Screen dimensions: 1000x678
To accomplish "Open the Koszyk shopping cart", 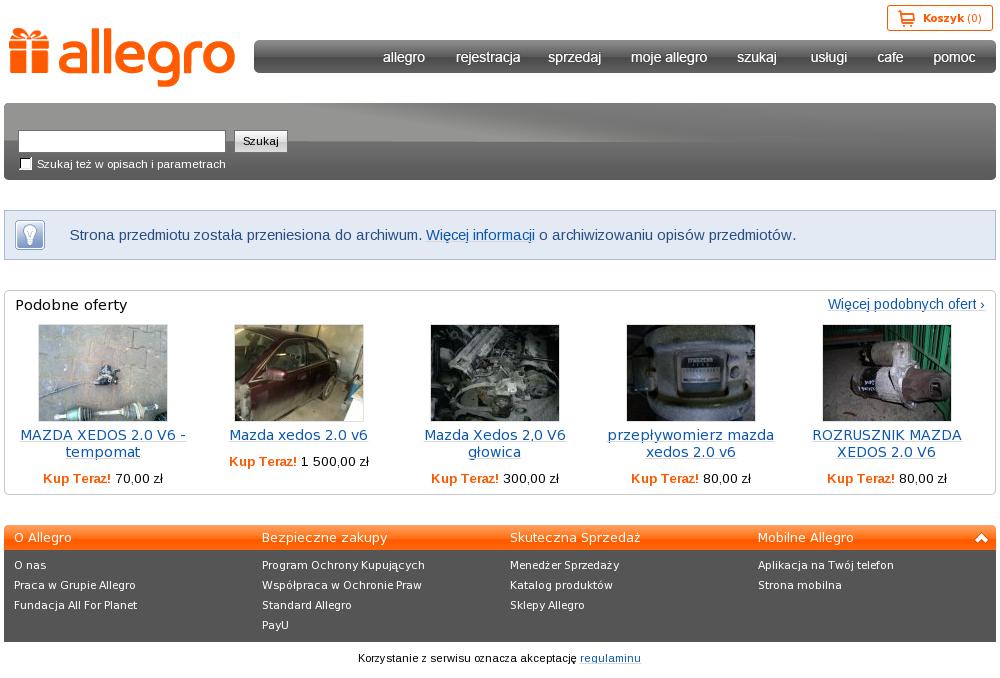I will pos(939,18).
